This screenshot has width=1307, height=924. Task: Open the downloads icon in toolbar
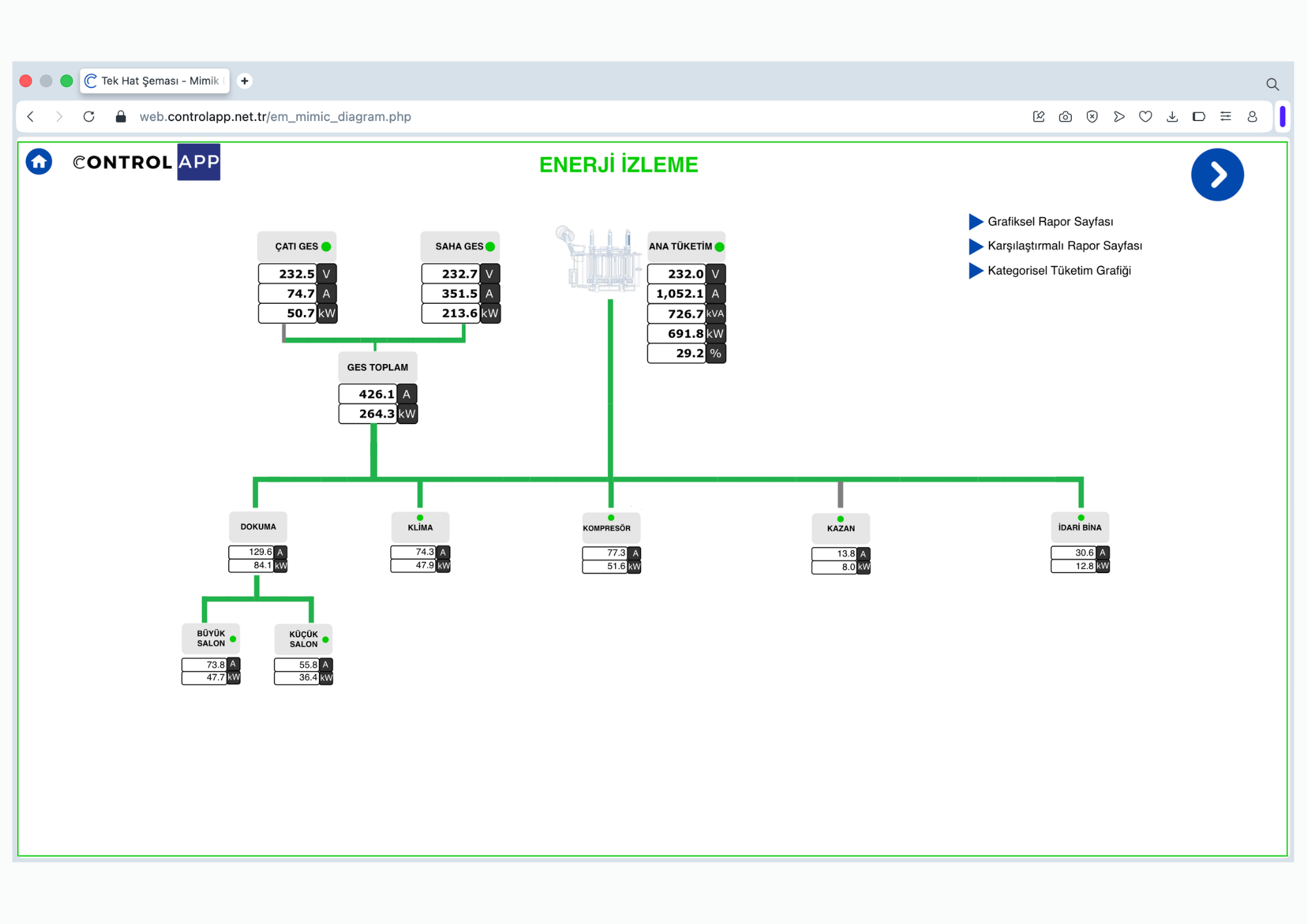coord(1172,116)
